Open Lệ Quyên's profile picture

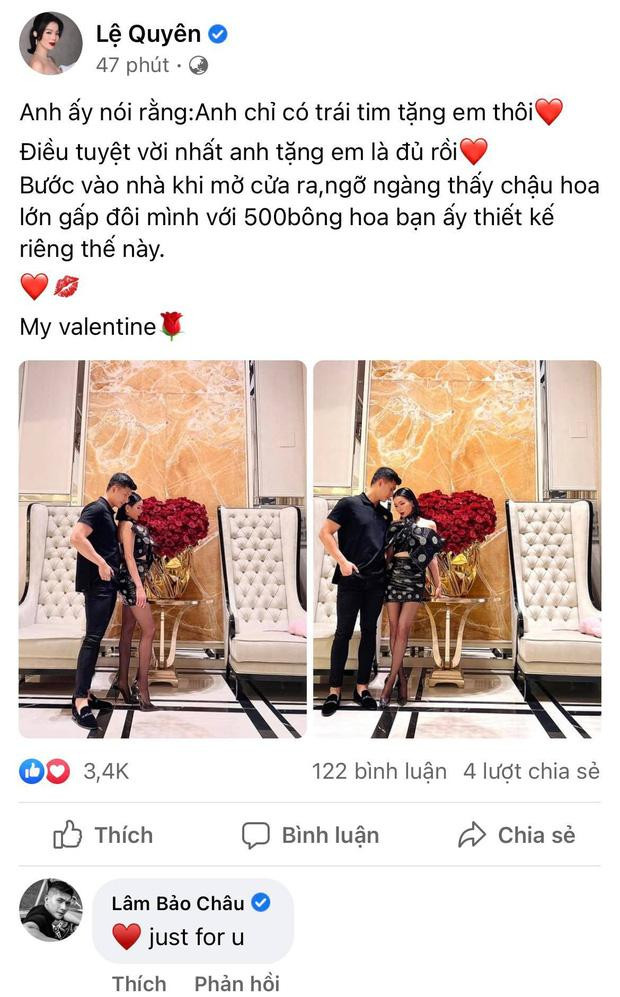pyautogui.click(x=50, y=43)
